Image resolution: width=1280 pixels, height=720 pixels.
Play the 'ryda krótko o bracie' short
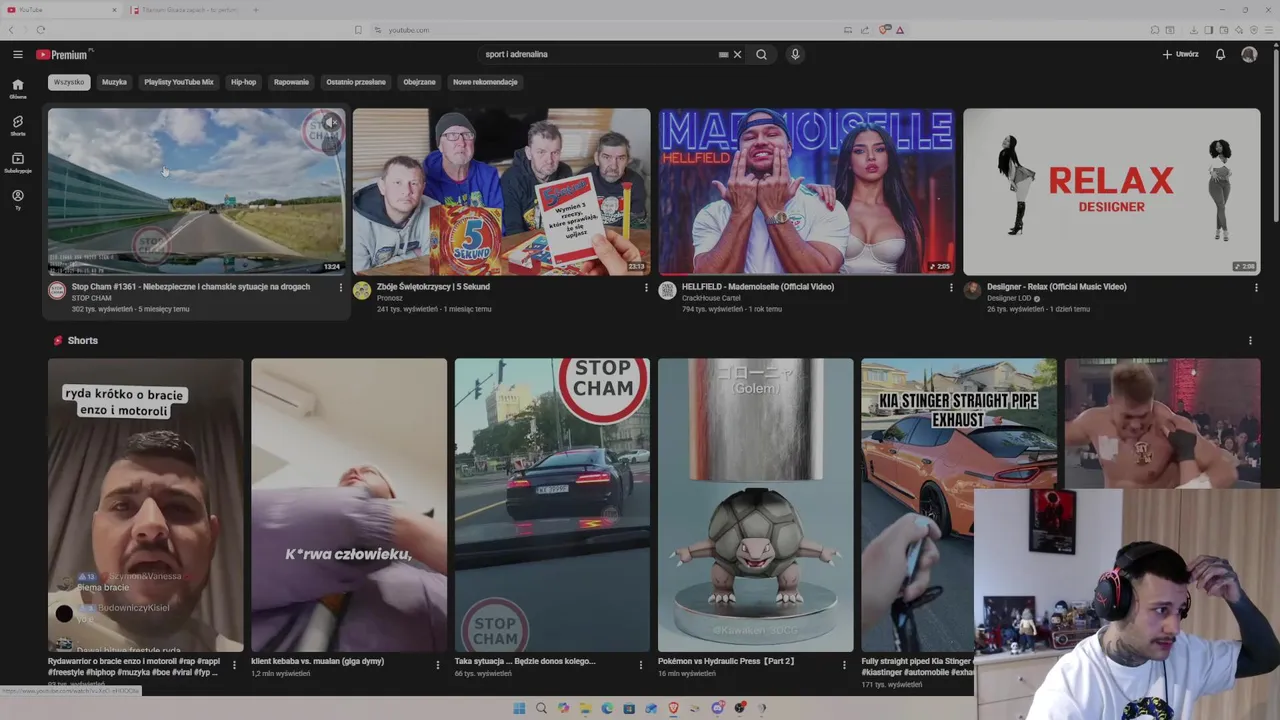click(x=146, y=505)
